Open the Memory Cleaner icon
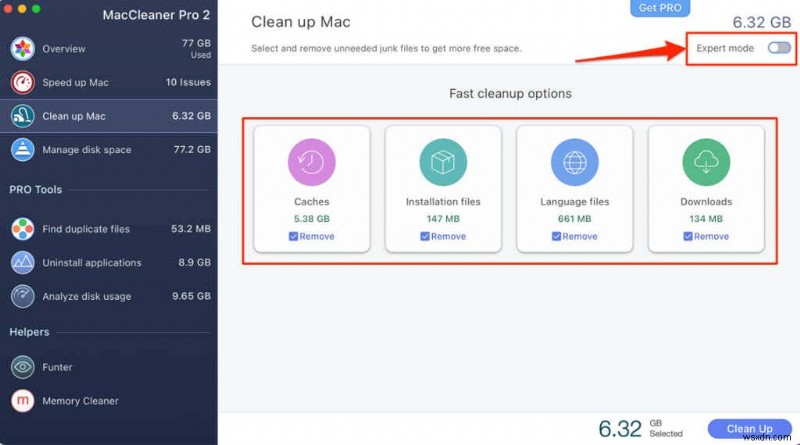The width and height of the screenshot is (800, 445). (x=23, y=401)
